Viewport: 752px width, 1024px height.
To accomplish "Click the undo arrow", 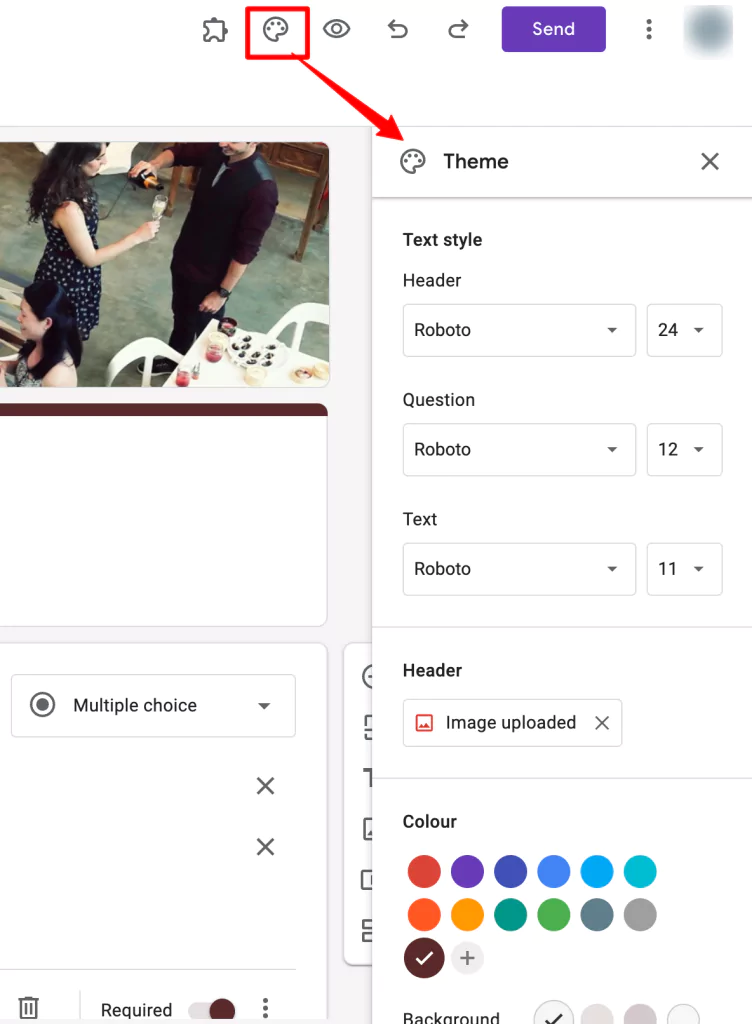I will [x=398, y=29].
